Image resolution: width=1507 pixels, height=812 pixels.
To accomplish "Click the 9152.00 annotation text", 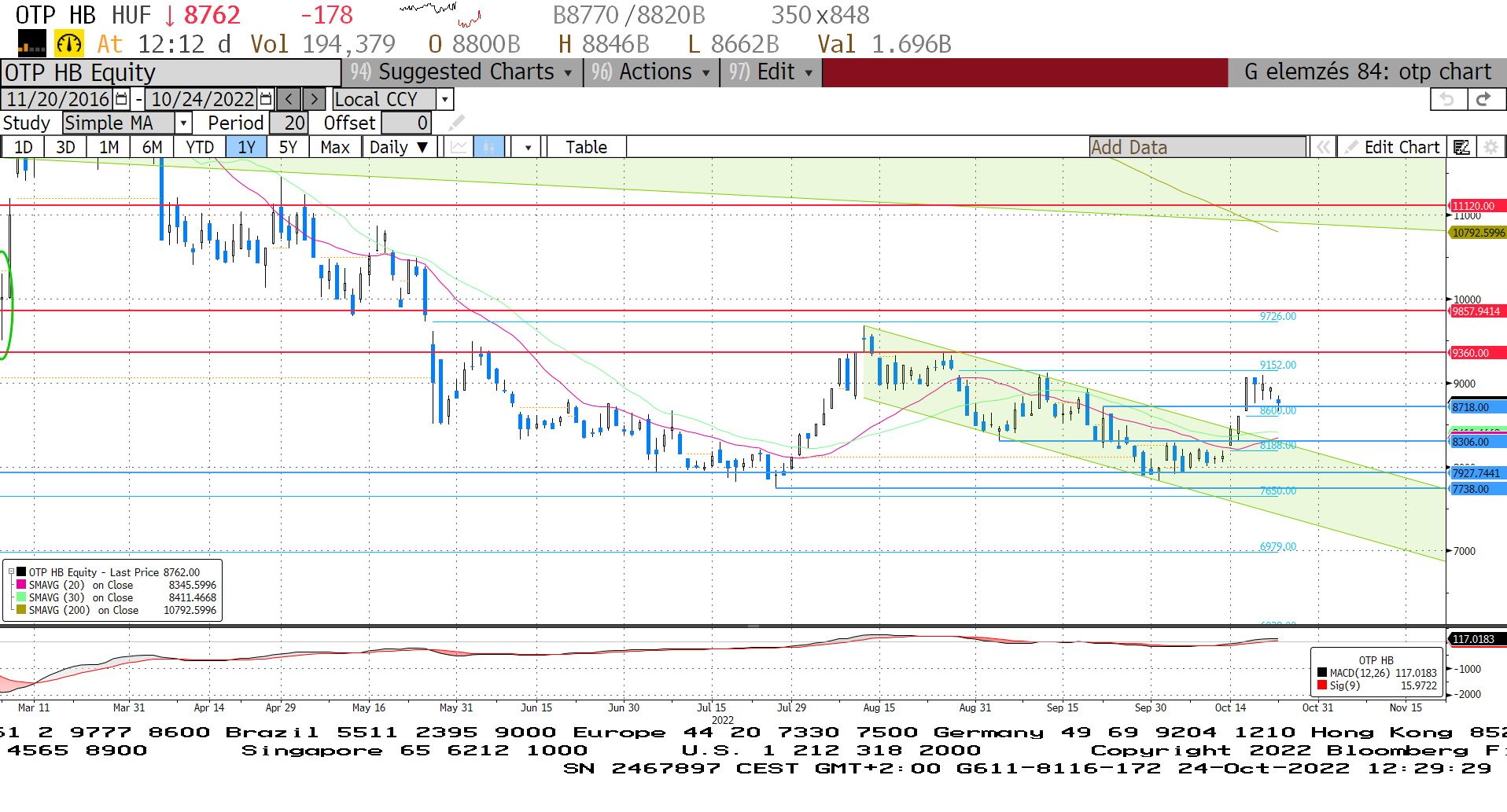I will pos(1278,365).
